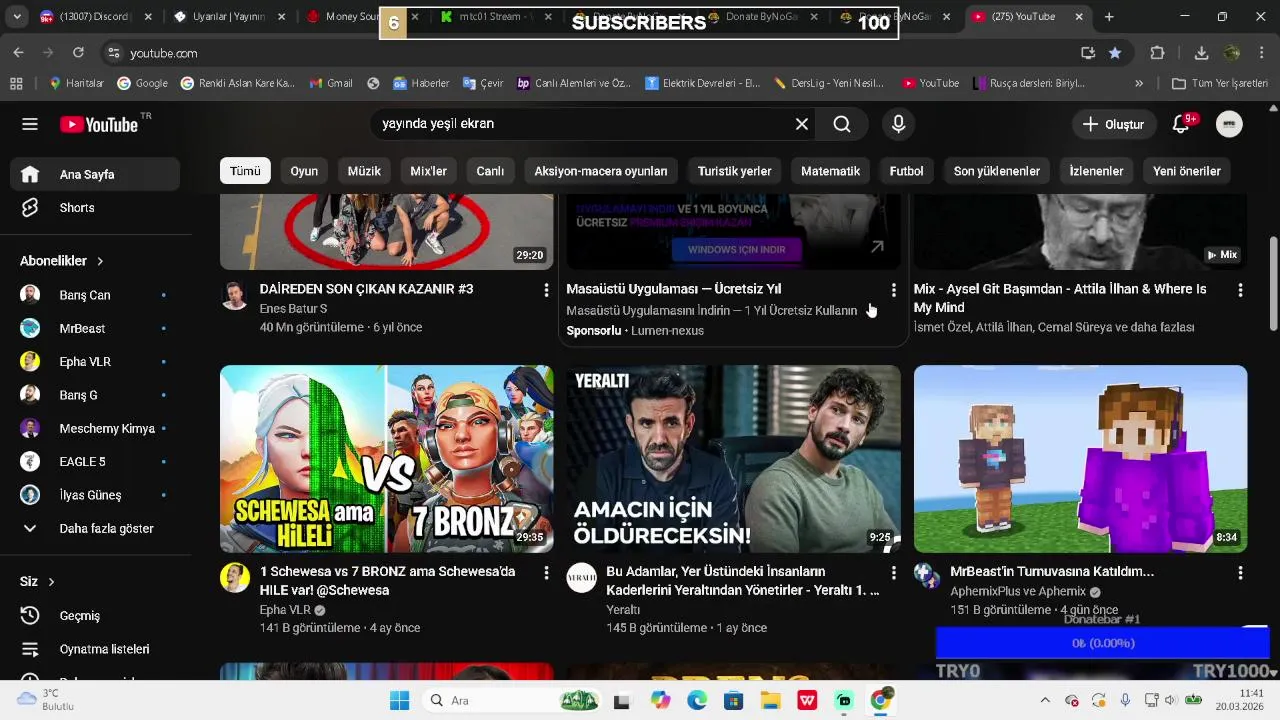Bookmark this page with star icon
Viewport: 1280px width, 720px height.
[1115, 53]
